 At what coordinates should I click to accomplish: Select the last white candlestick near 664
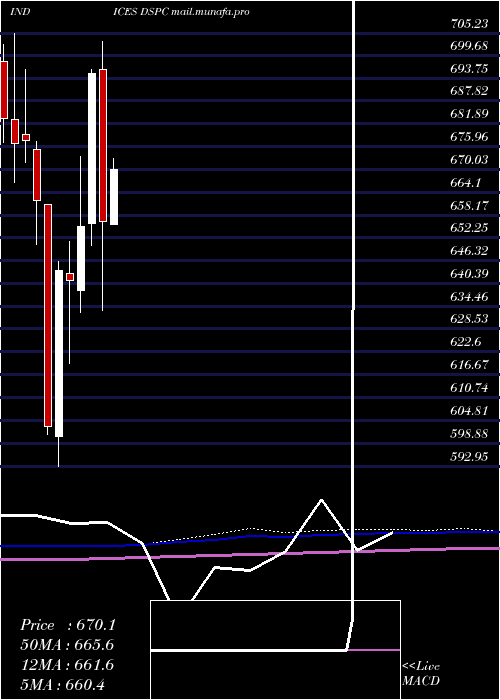point(114,197)
